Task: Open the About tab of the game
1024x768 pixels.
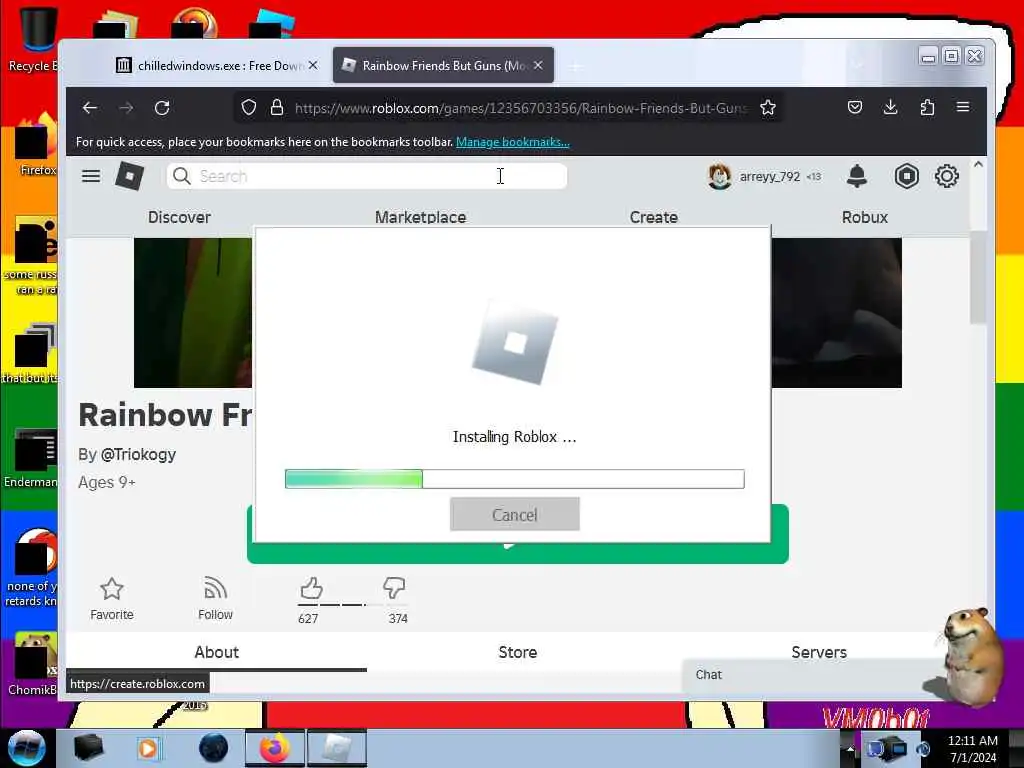Action: tap(216, 652)
